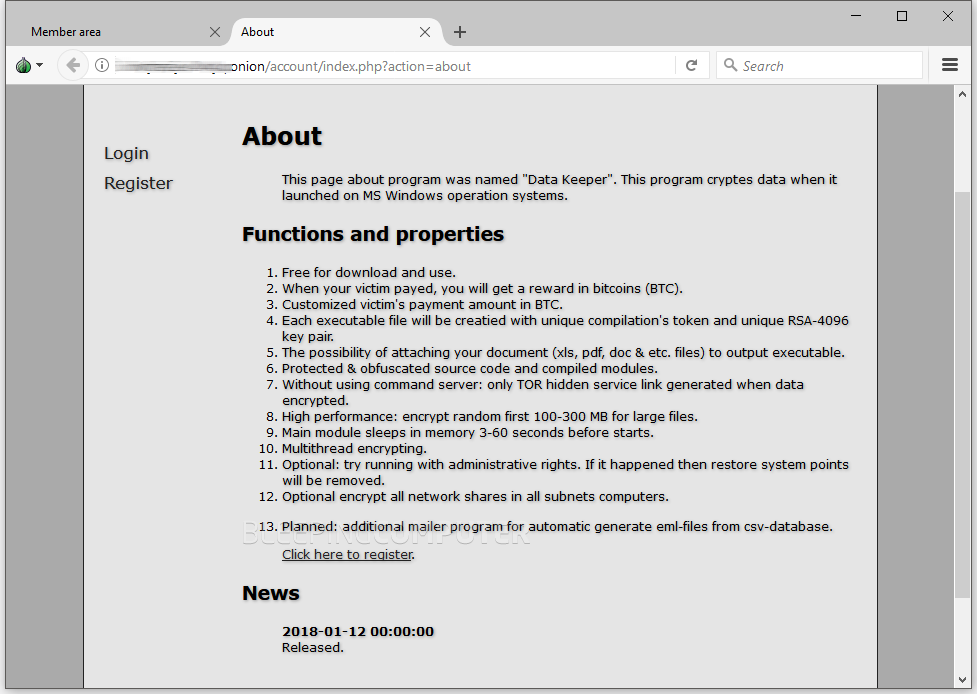Click 'Free for download and use.' item
This screenshot has height=694, width=977.
pos(369,272)
